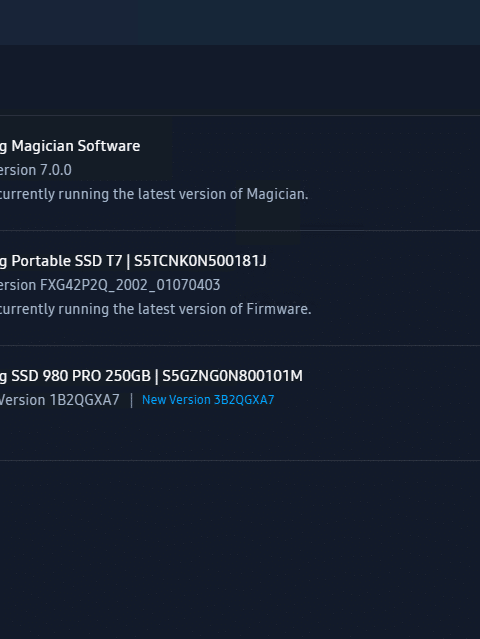Click the word Firmware in status message

coord(279,309)
